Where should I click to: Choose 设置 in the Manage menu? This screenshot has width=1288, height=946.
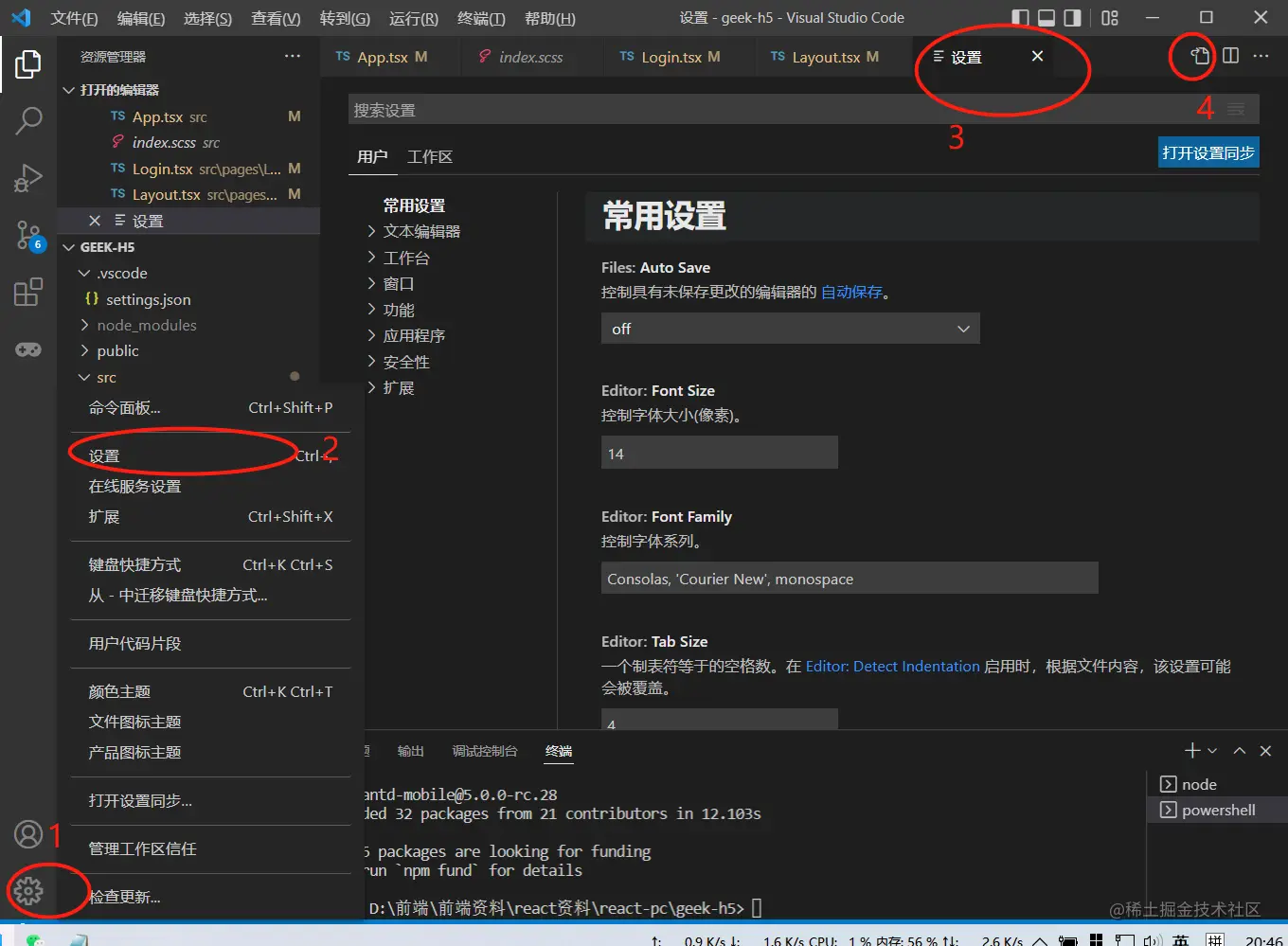coord(210,455)
